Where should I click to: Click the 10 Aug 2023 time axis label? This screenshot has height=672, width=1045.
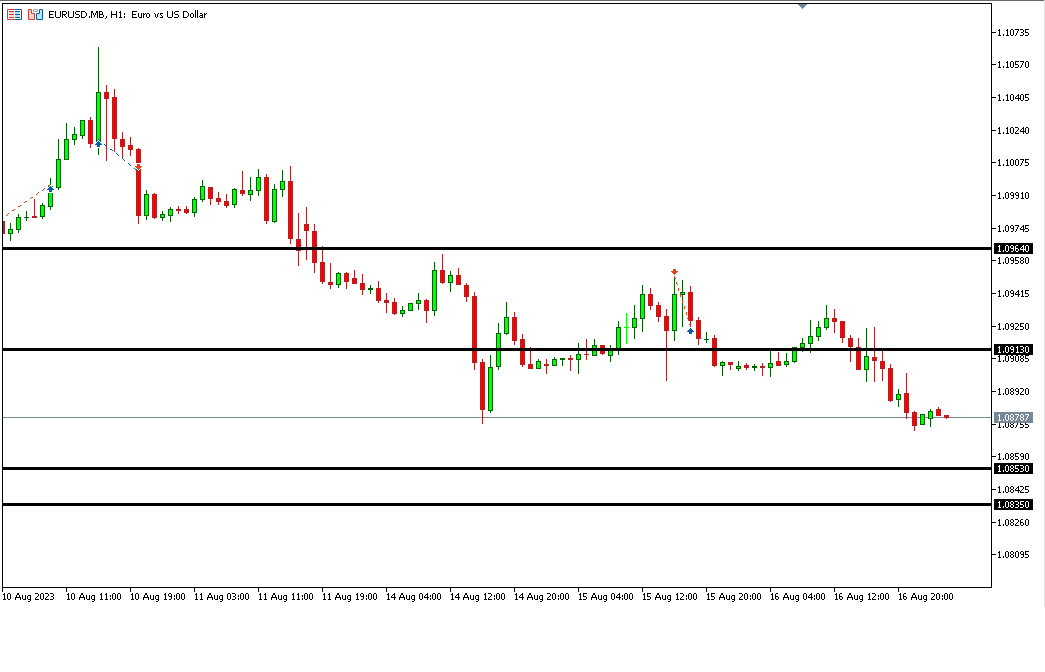point(29,597)
